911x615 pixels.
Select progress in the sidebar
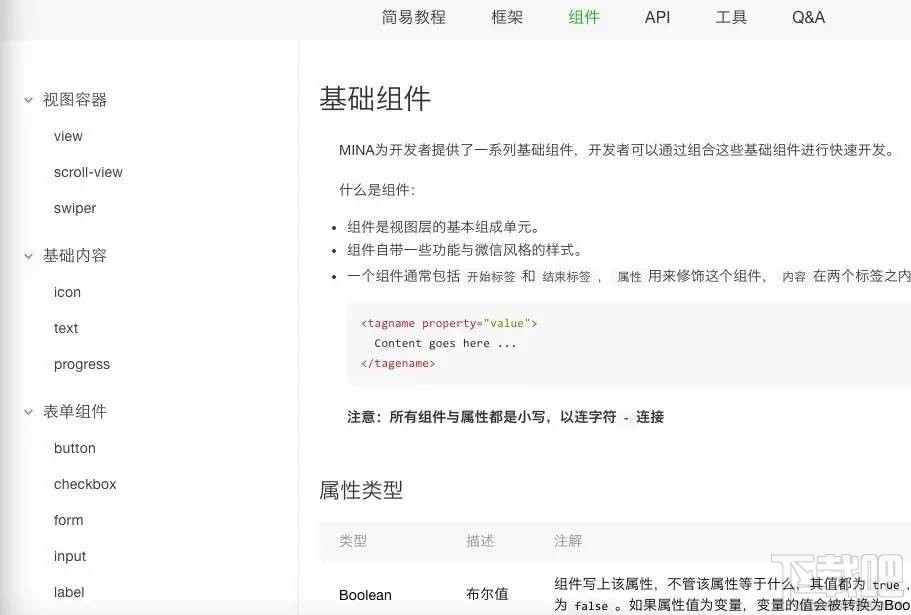pyautogui.click(x=81, y=364)
